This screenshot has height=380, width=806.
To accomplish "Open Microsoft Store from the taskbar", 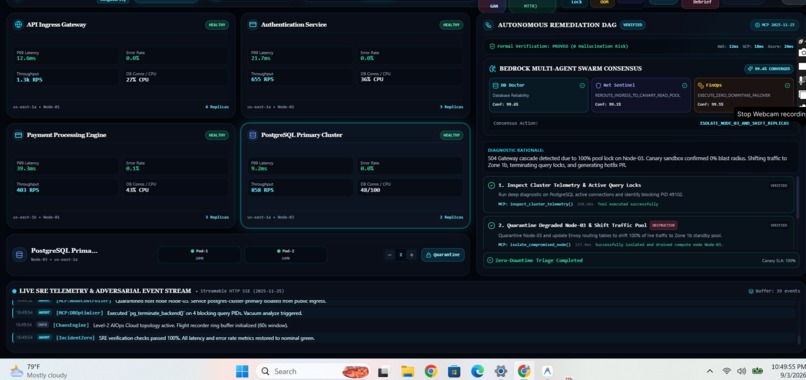I will [x=454, y=371].
